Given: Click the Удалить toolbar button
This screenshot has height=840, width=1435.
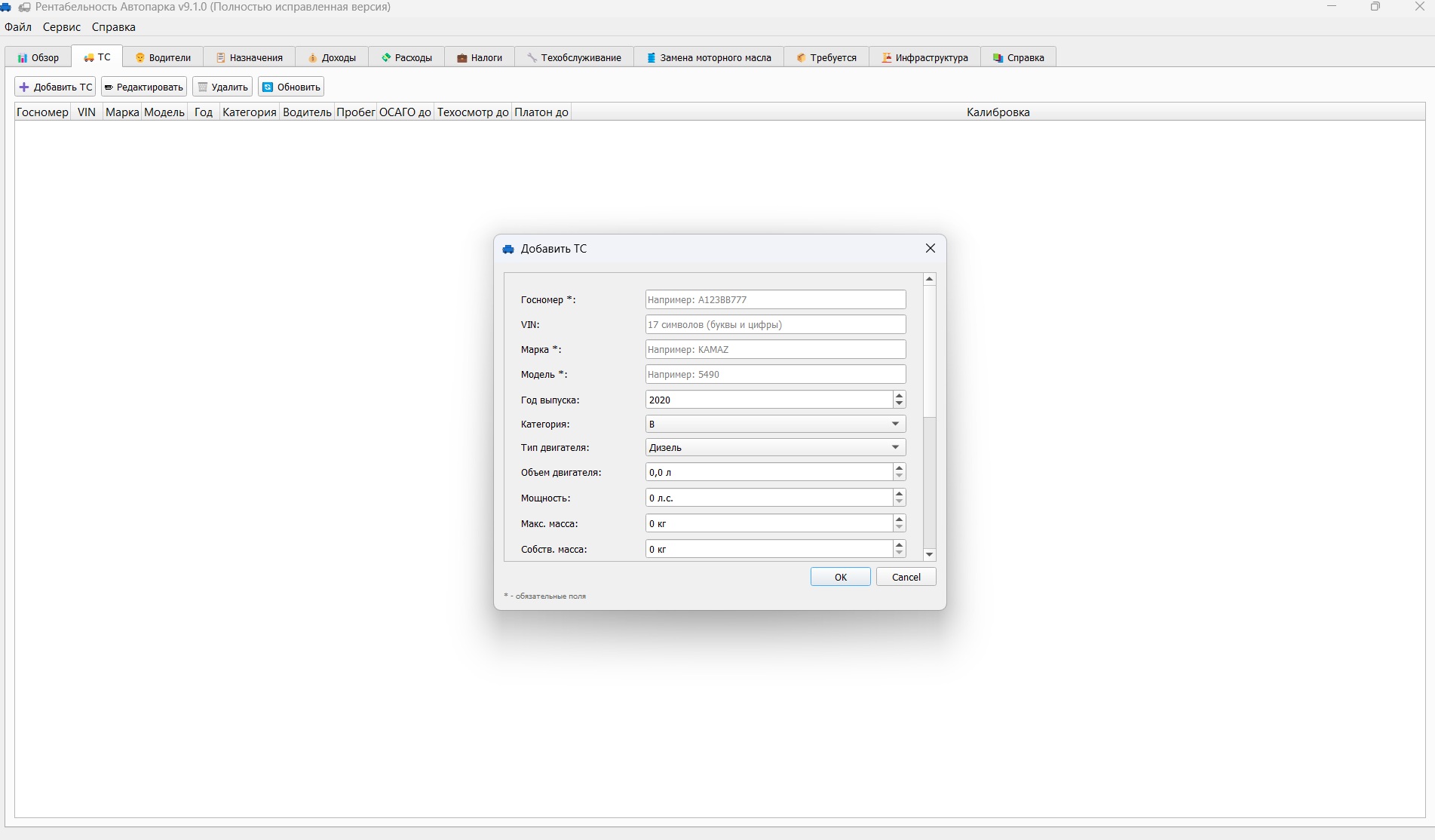Looking at the screenshot, I should 222,87.
